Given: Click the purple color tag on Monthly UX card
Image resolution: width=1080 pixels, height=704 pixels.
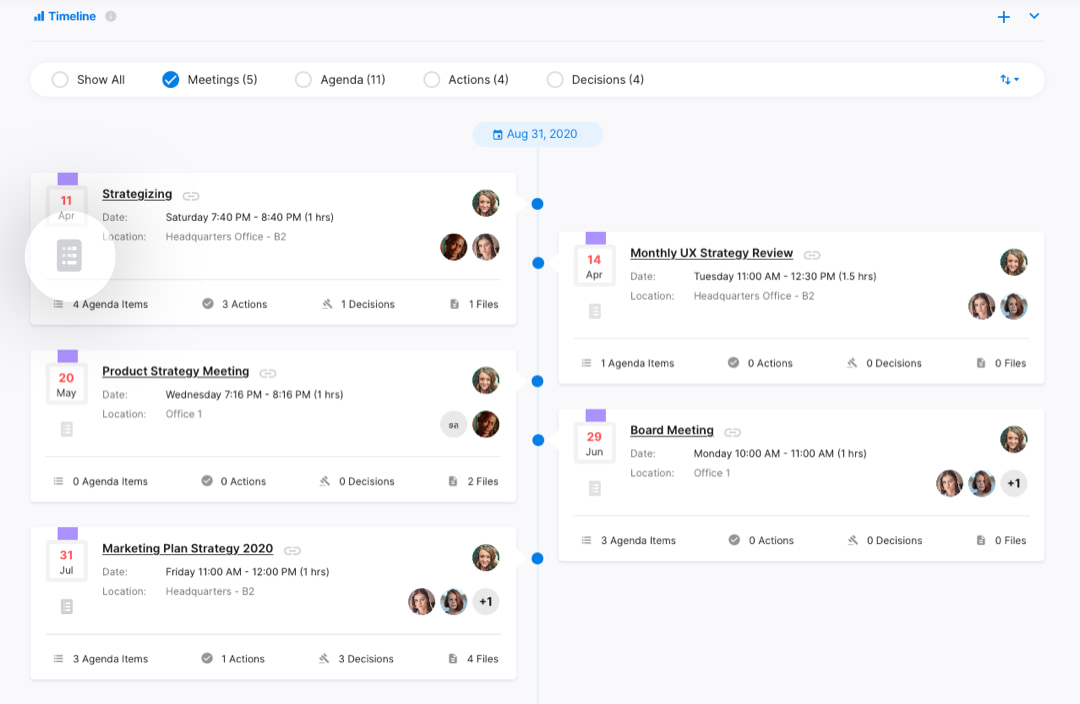Looking at the screenshot, I should [596, 238].
